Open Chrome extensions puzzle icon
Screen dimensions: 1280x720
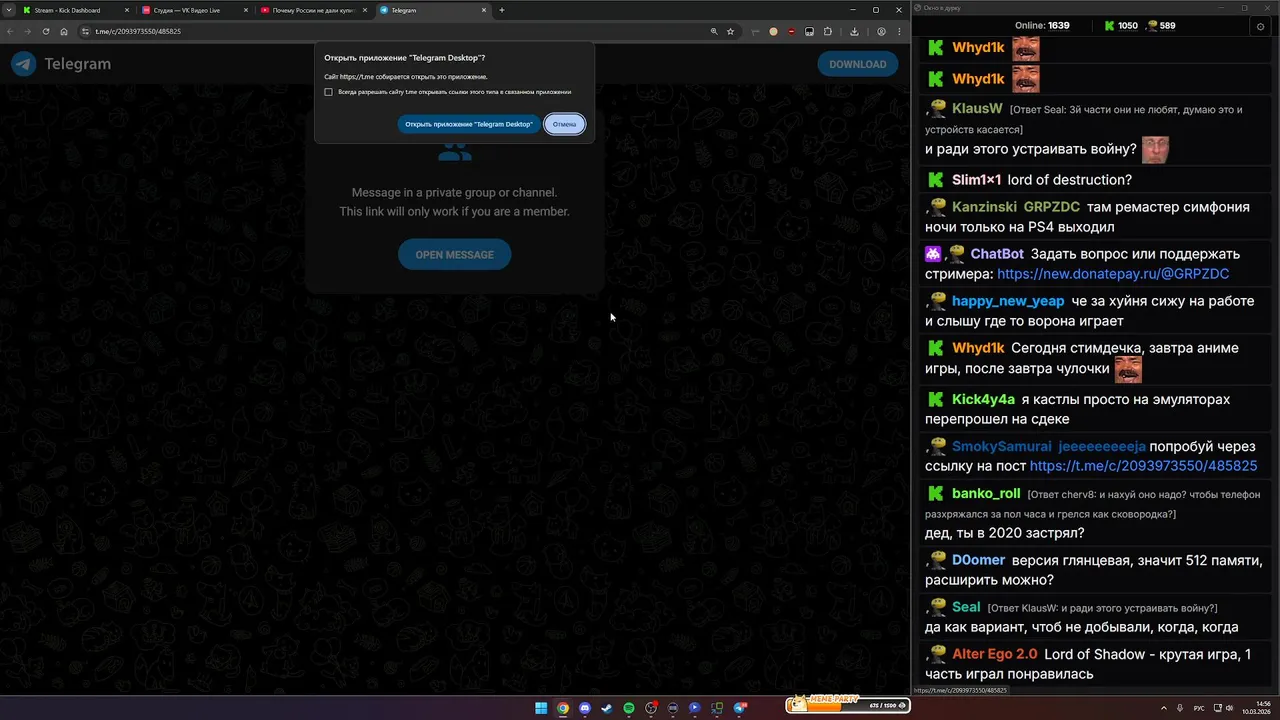[x=827, y=31]
